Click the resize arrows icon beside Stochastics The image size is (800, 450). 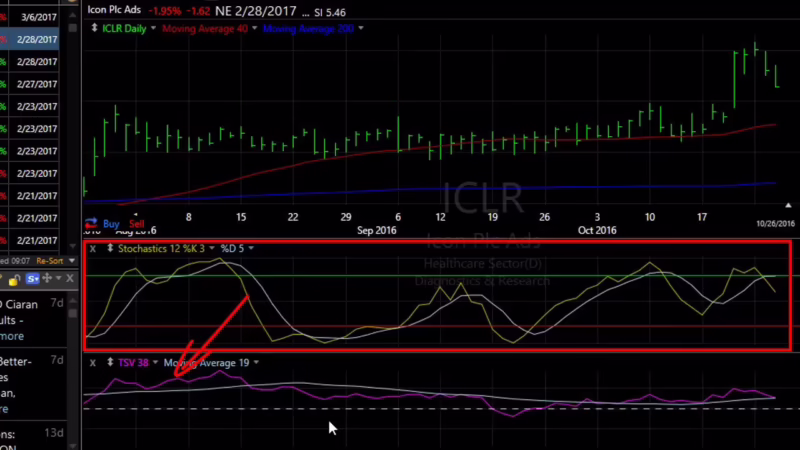(110, 247)
